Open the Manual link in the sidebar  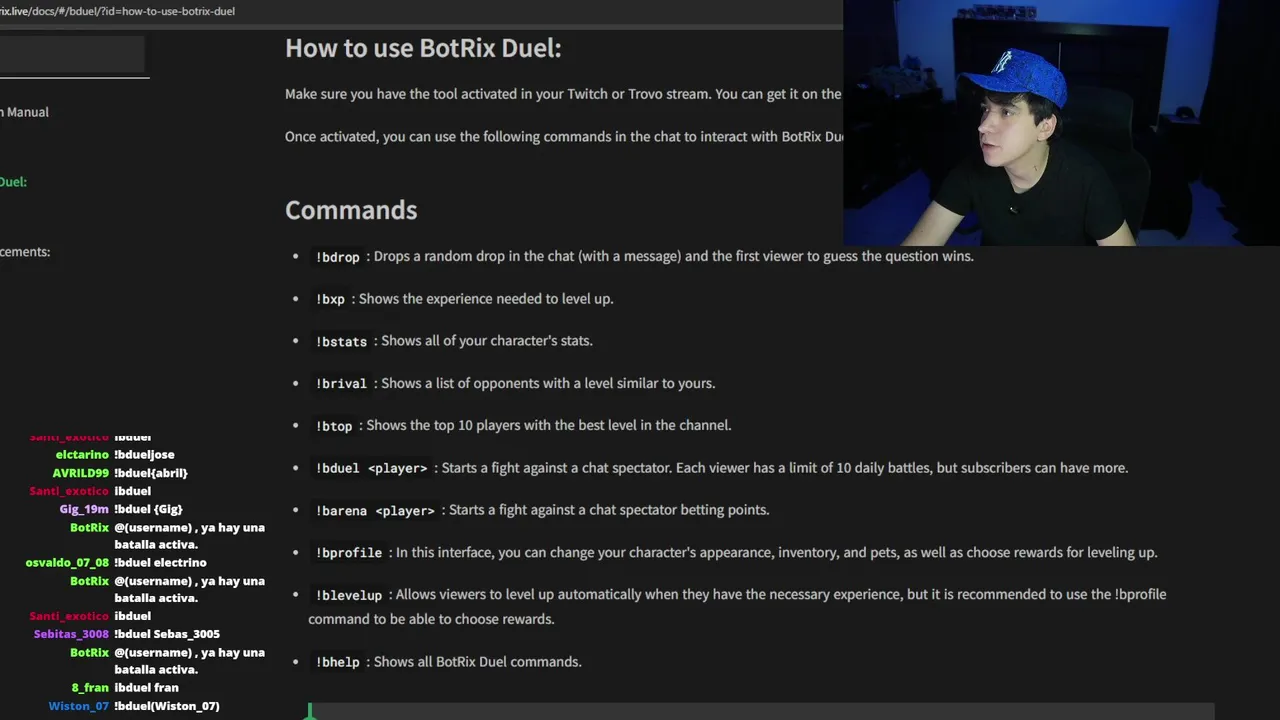tap(27, 112)
